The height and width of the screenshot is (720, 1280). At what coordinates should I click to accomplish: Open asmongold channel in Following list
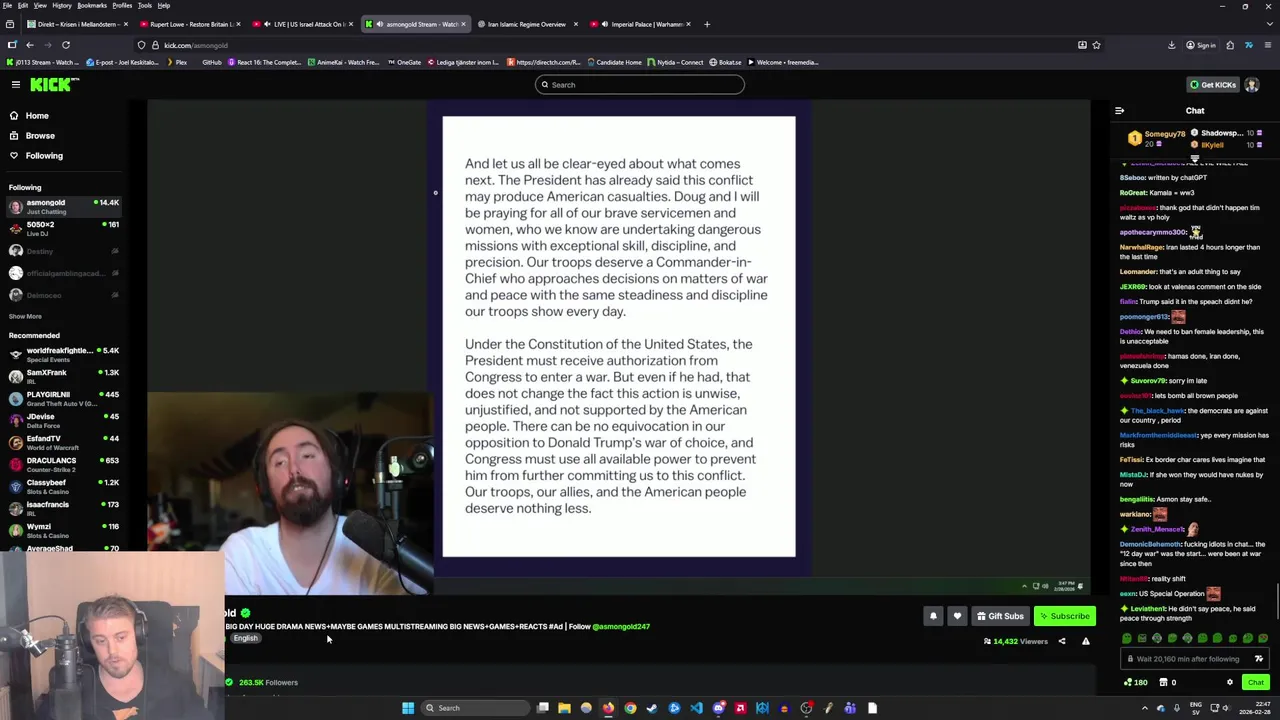[63, 207]
